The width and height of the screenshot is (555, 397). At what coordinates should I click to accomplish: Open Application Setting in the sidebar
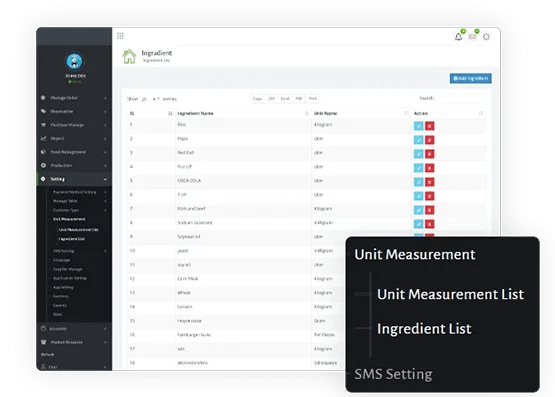coord(70,278)
